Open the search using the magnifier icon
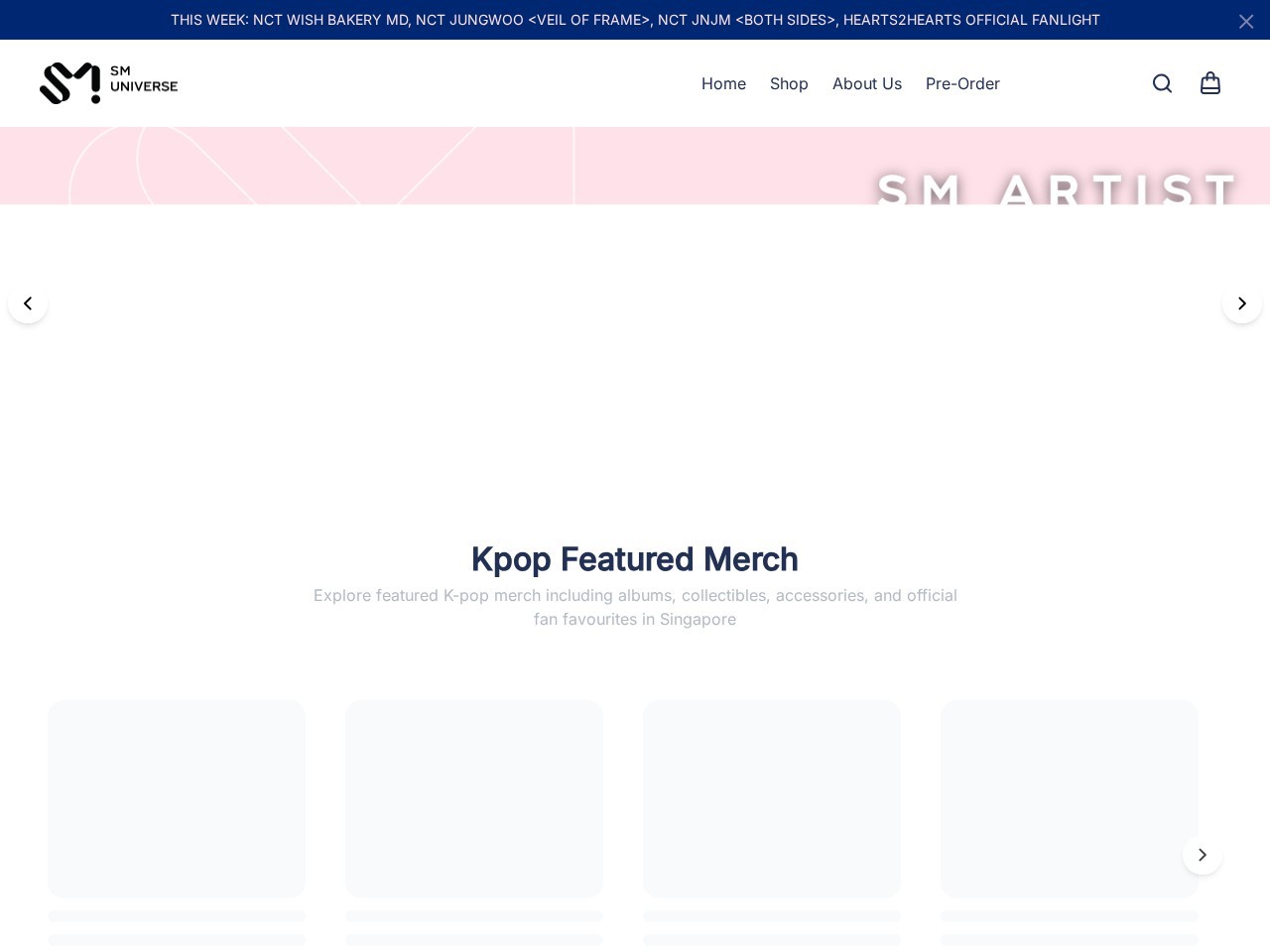The height and width of the screenshot is (952, 1270). click(x=1162, y=83)
